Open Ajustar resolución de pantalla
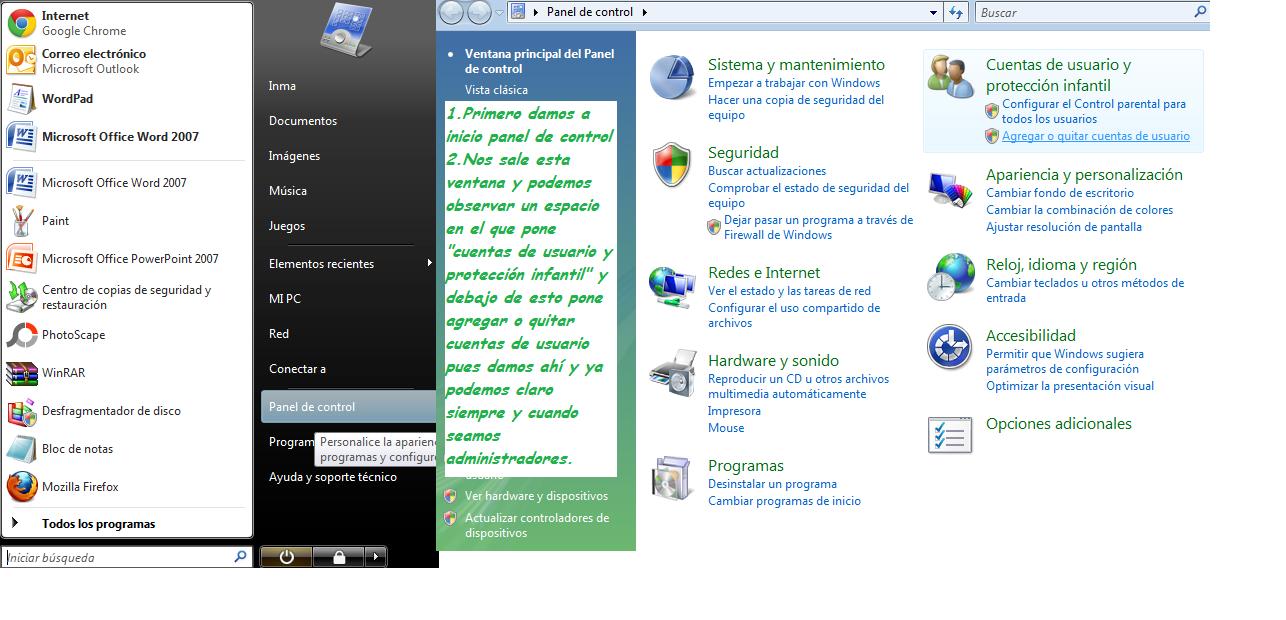The height and width of the screenshot is (620, 1286). coord(1064,227)
